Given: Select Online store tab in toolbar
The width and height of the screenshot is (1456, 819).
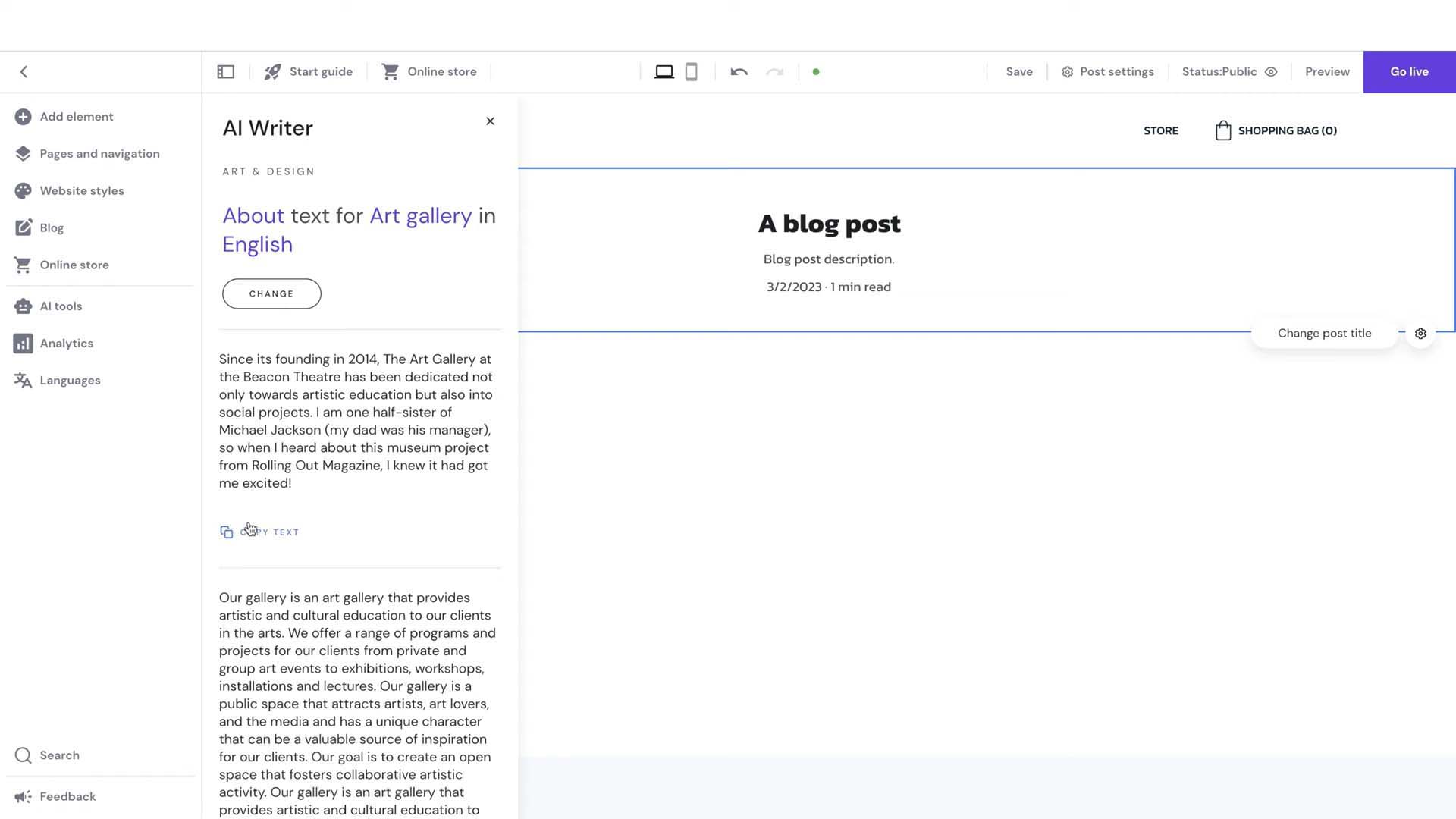Looking at the screenshot, I should coord(429,71).
